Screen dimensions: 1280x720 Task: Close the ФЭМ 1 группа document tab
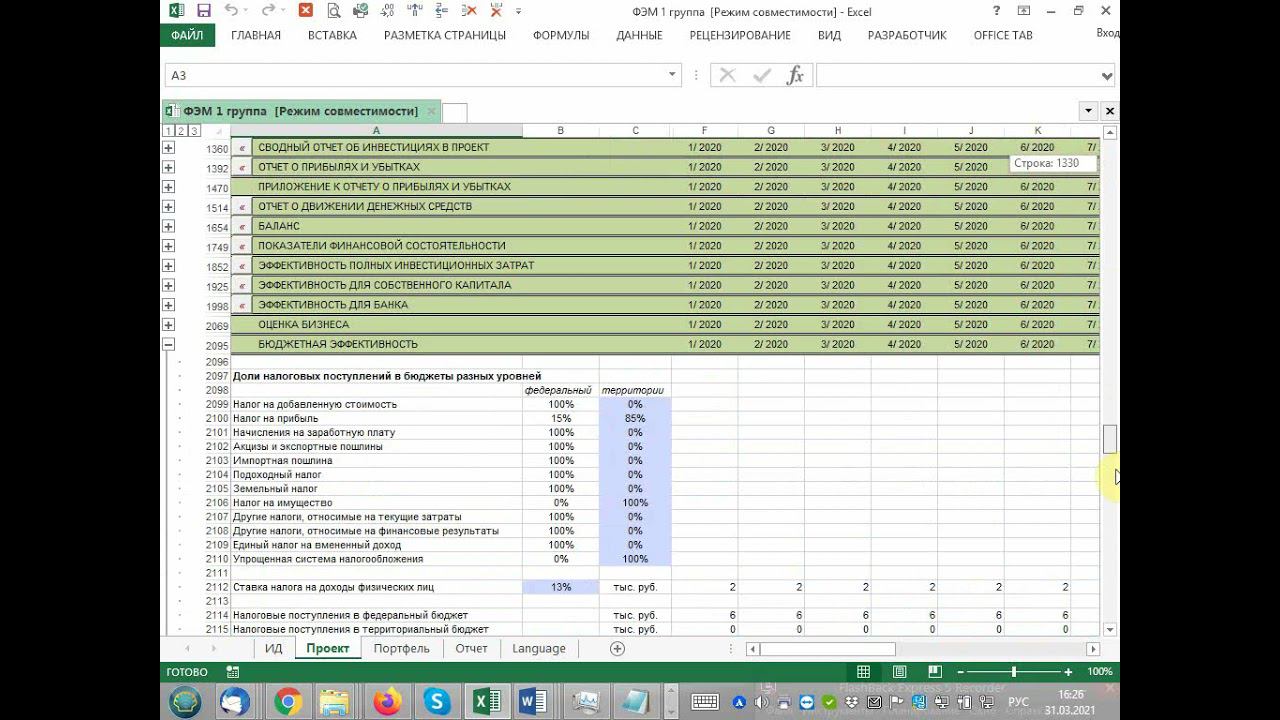tap(430, 111)
